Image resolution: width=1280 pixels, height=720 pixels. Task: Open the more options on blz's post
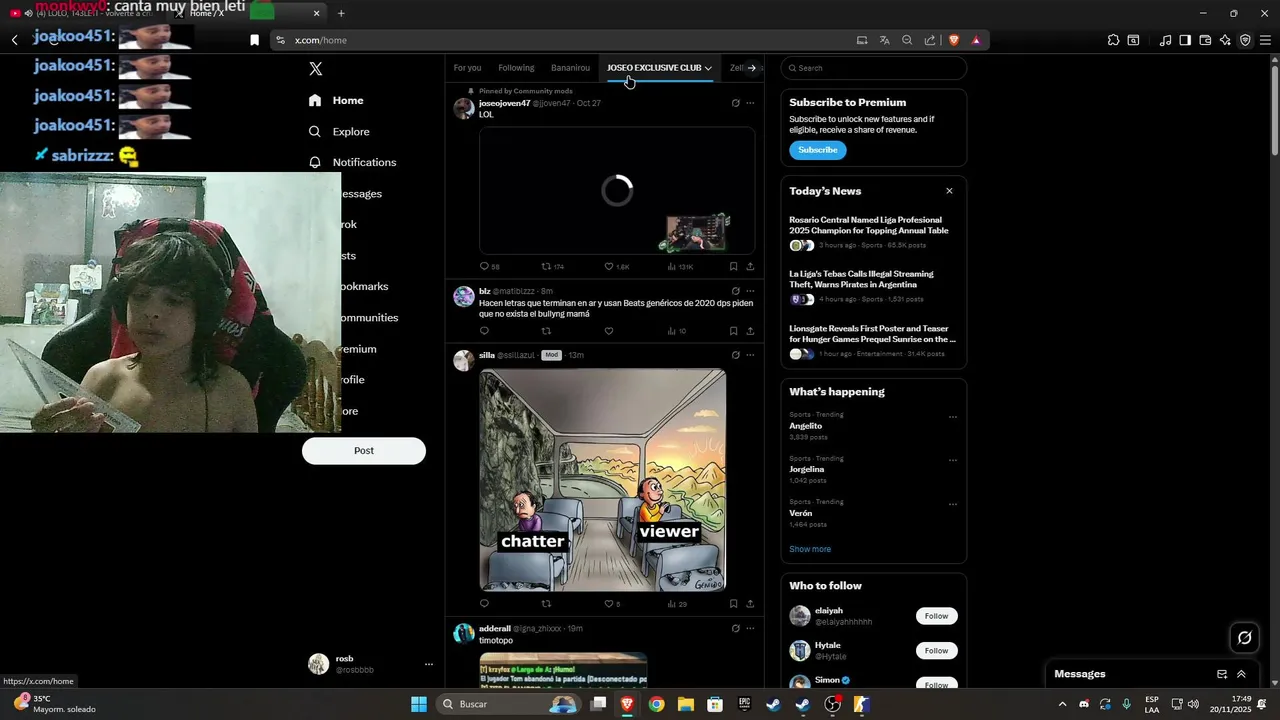[750, 291]
